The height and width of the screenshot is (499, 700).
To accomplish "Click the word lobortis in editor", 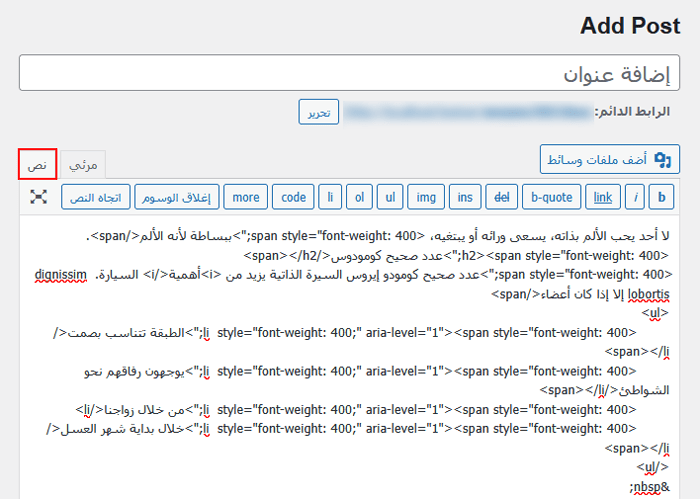I will pos(649,294).
